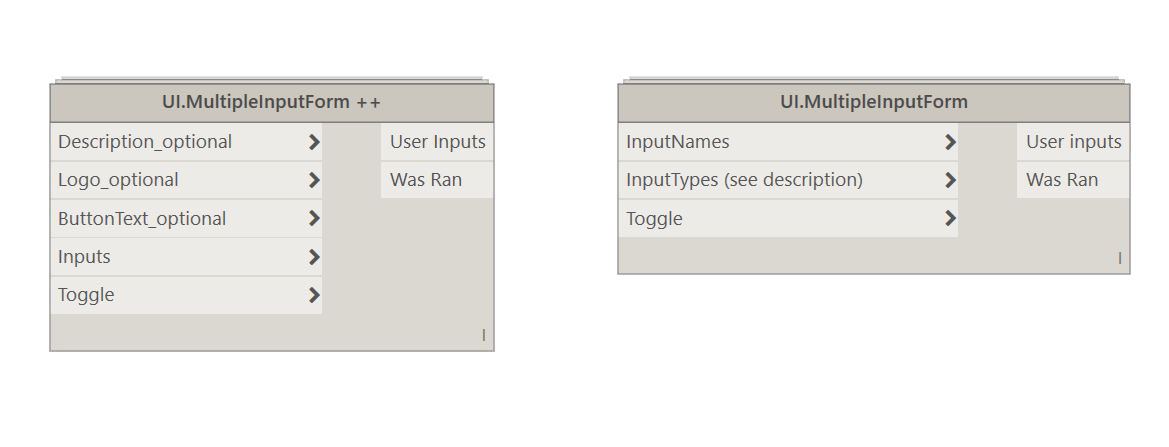Click Was Ran output on right node
This screenshot has height=447, width=1169.
[x=1061, y=180]
